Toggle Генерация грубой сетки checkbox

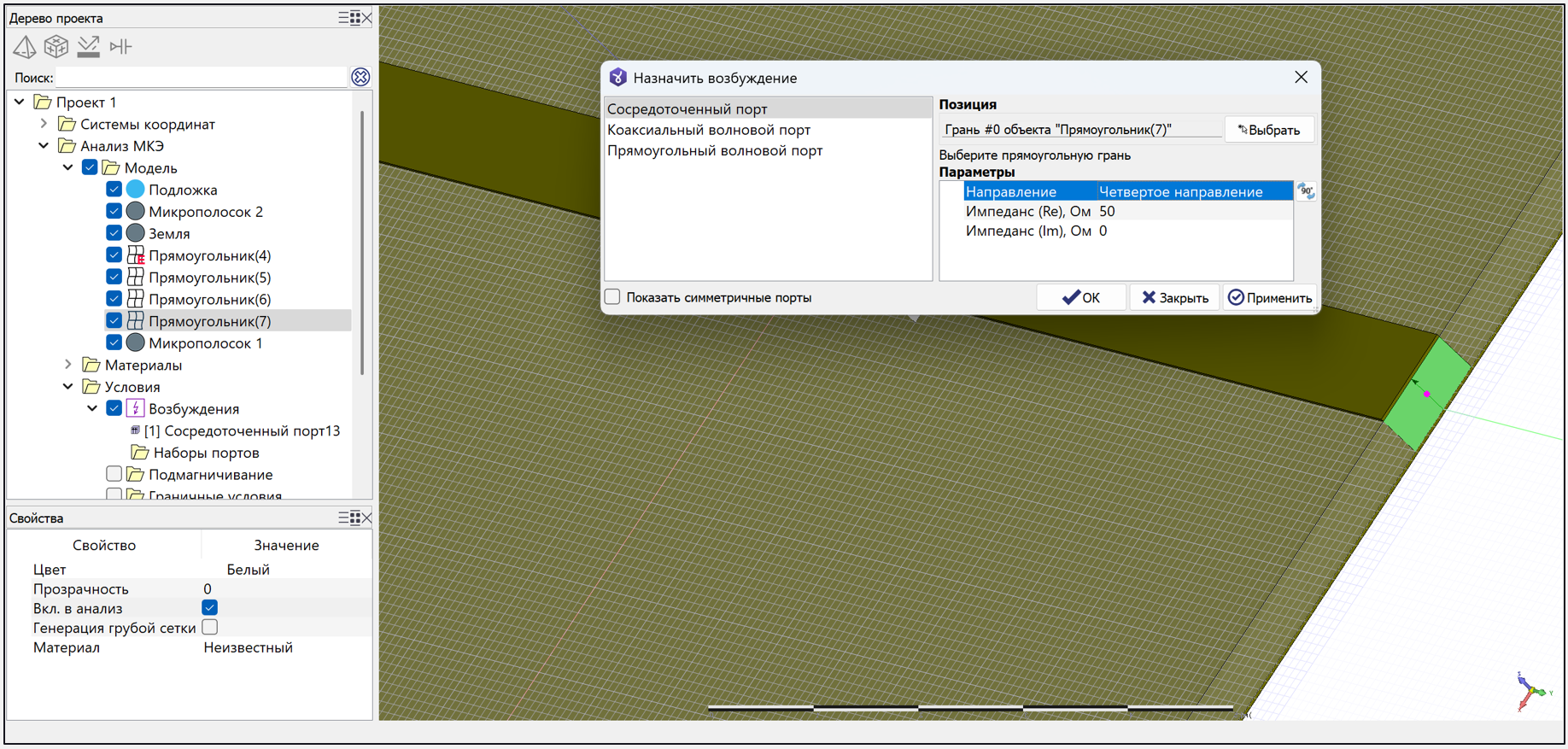tap(210, 628)
